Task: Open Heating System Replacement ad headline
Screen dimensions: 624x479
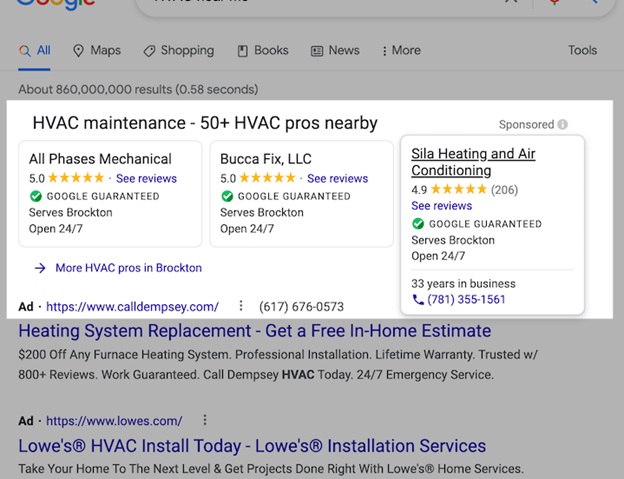Action: (255, 331)
